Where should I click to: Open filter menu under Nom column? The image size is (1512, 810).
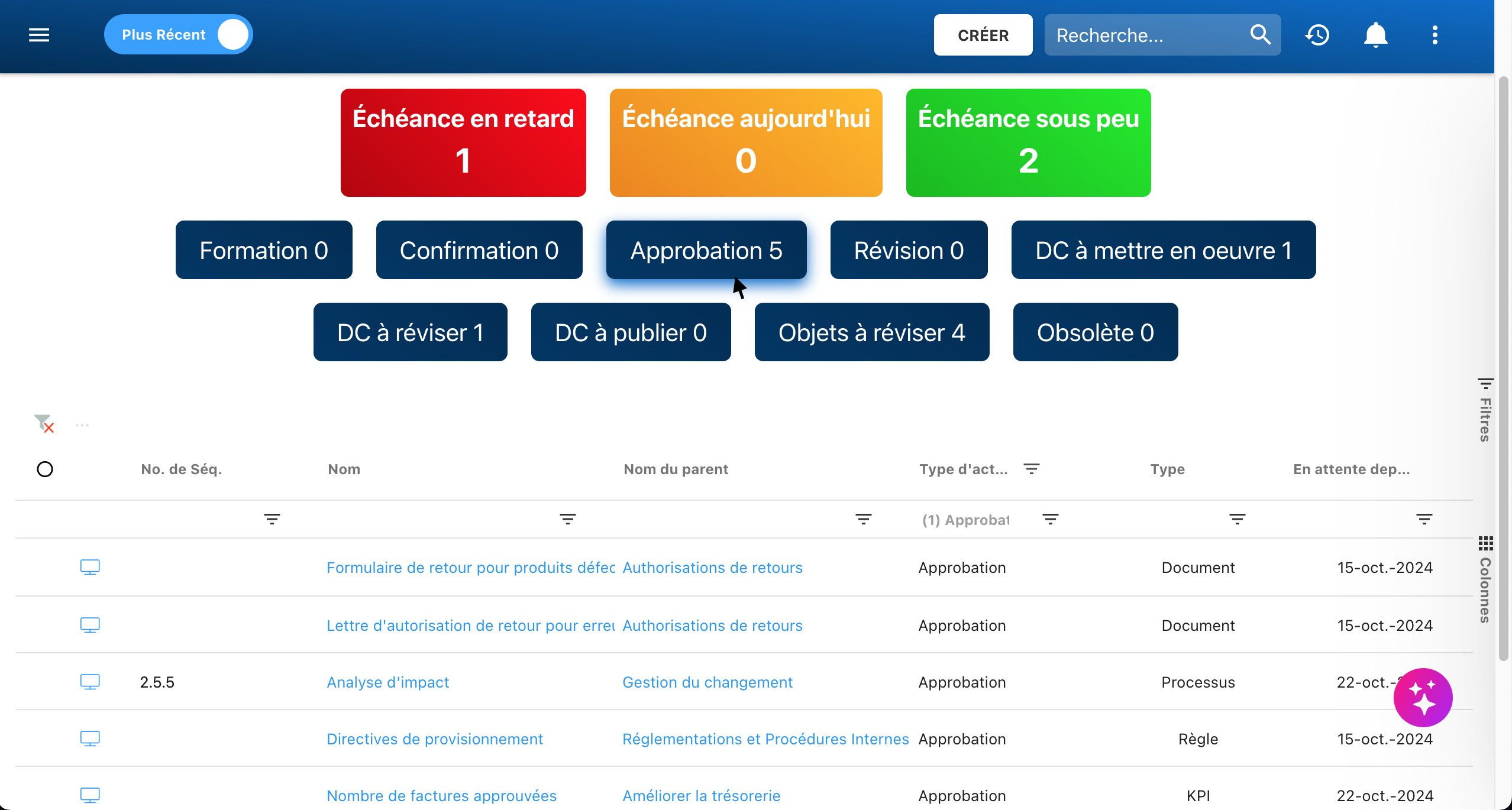pyautogui.click(x=567, y=519)
